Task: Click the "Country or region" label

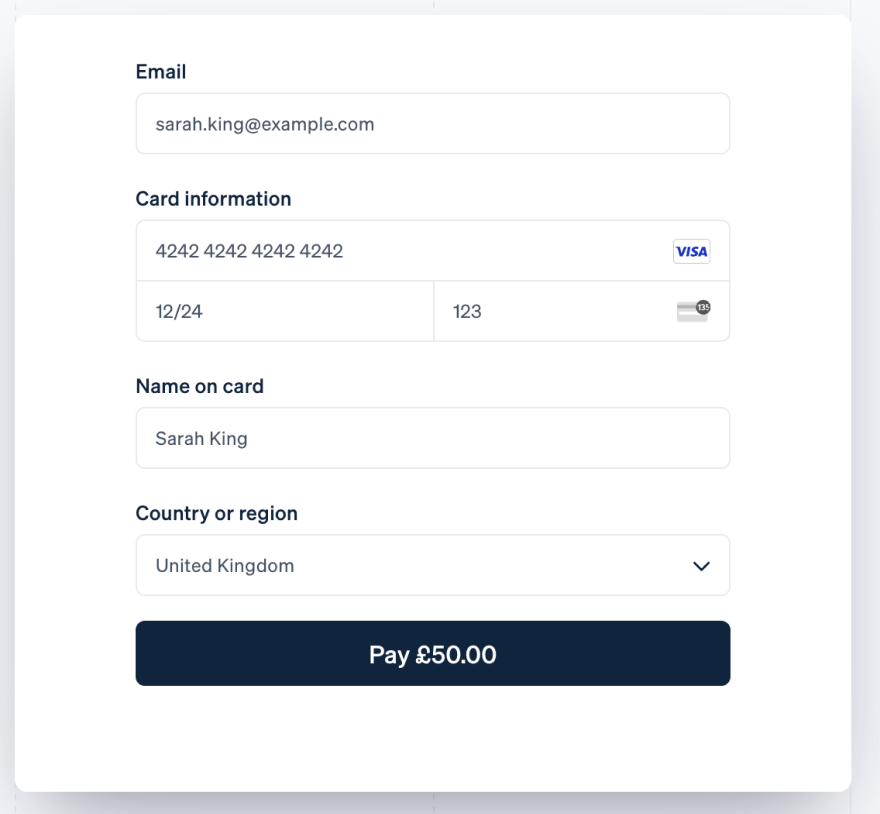Action: [217, 513]
